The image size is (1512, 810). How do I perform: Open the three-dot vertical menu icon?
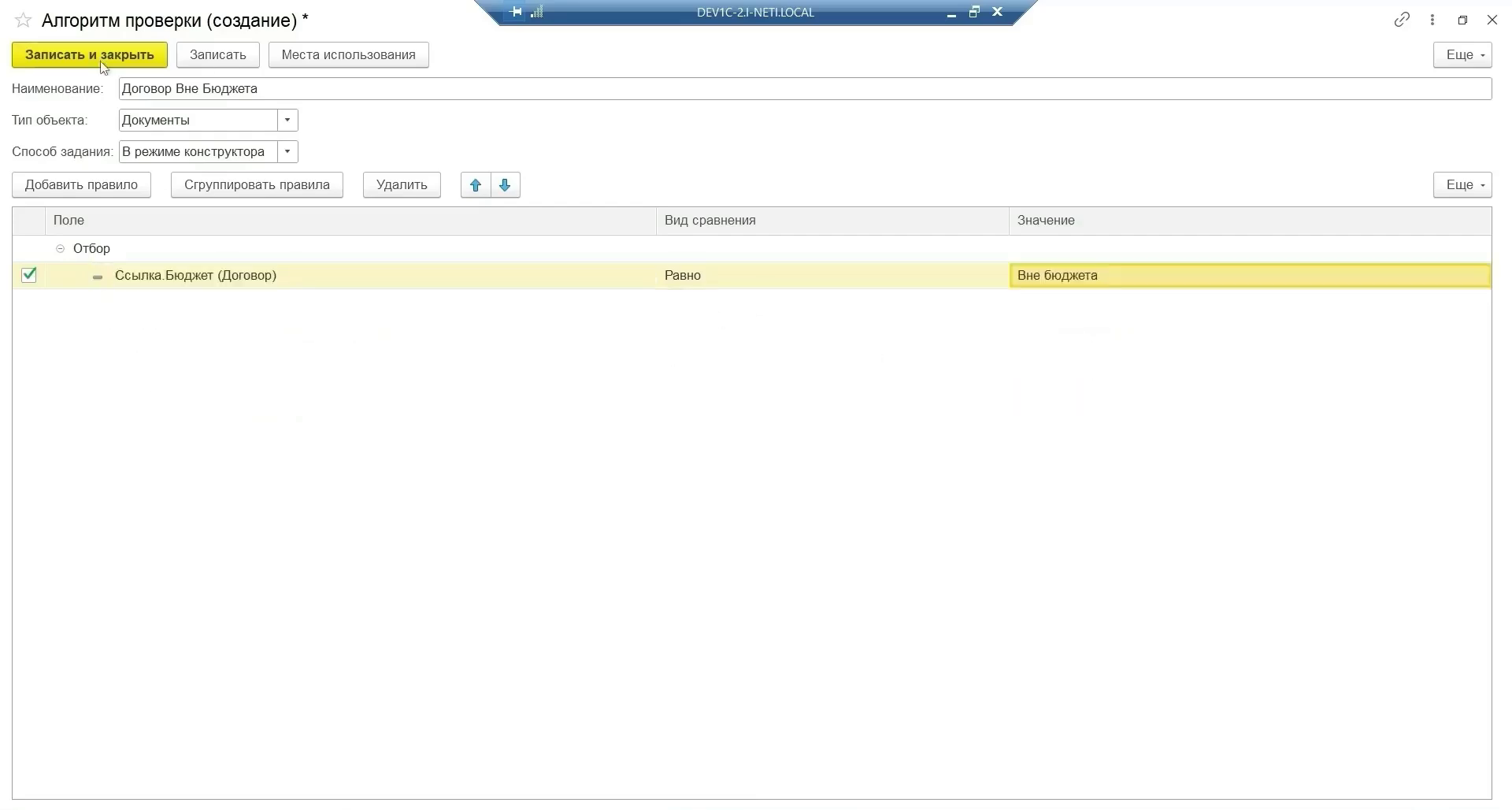(1432, 20)
